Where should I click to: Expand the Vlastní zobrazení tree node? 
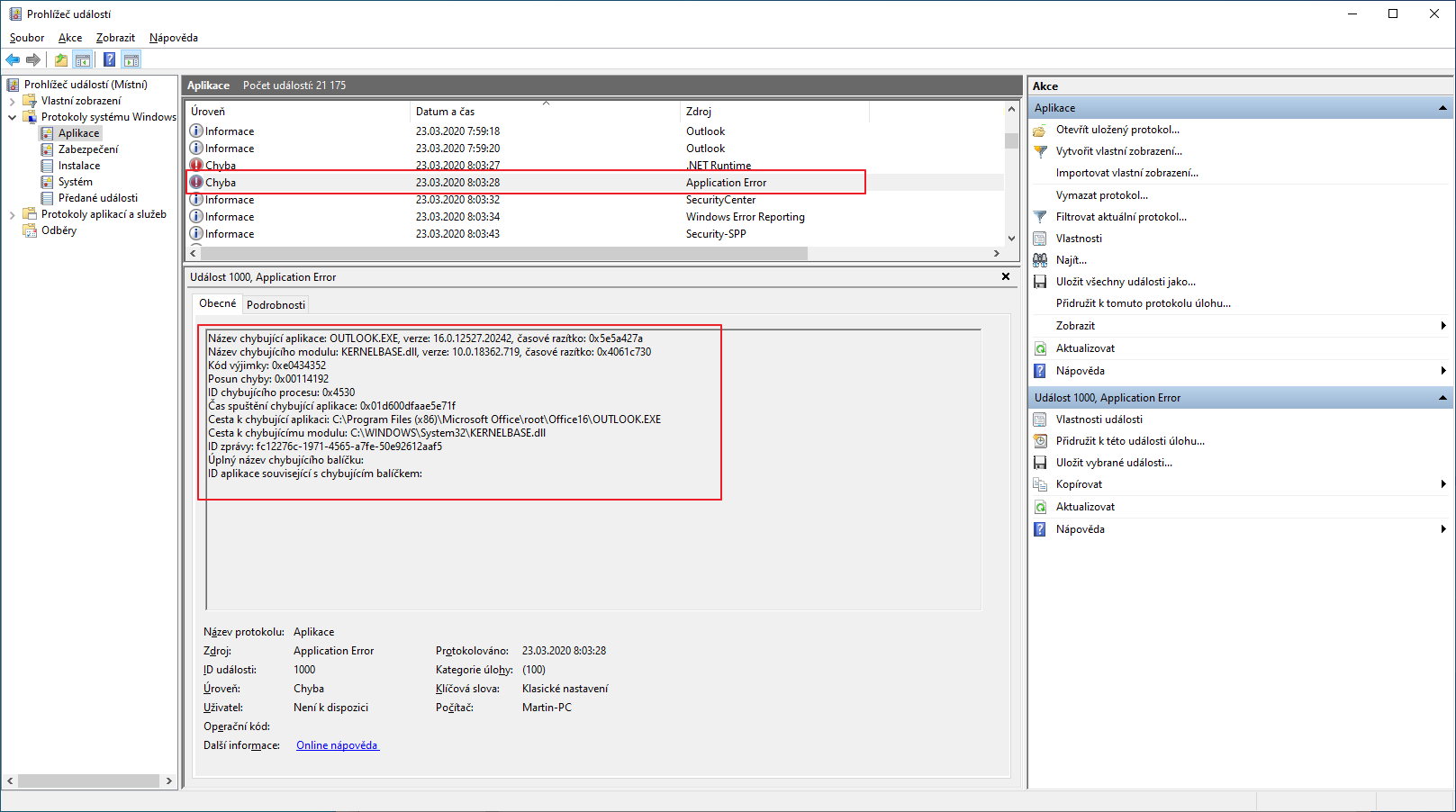pos(12,101)
